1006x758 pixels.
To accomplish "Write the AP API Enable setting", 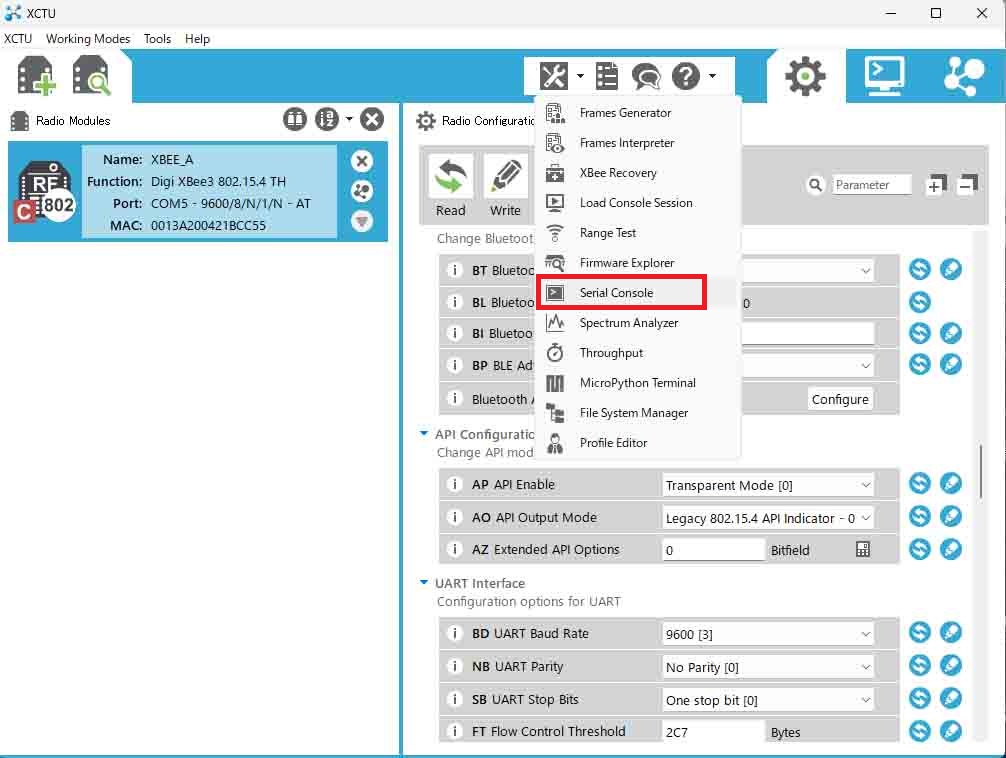I will [x=951, y=483].
